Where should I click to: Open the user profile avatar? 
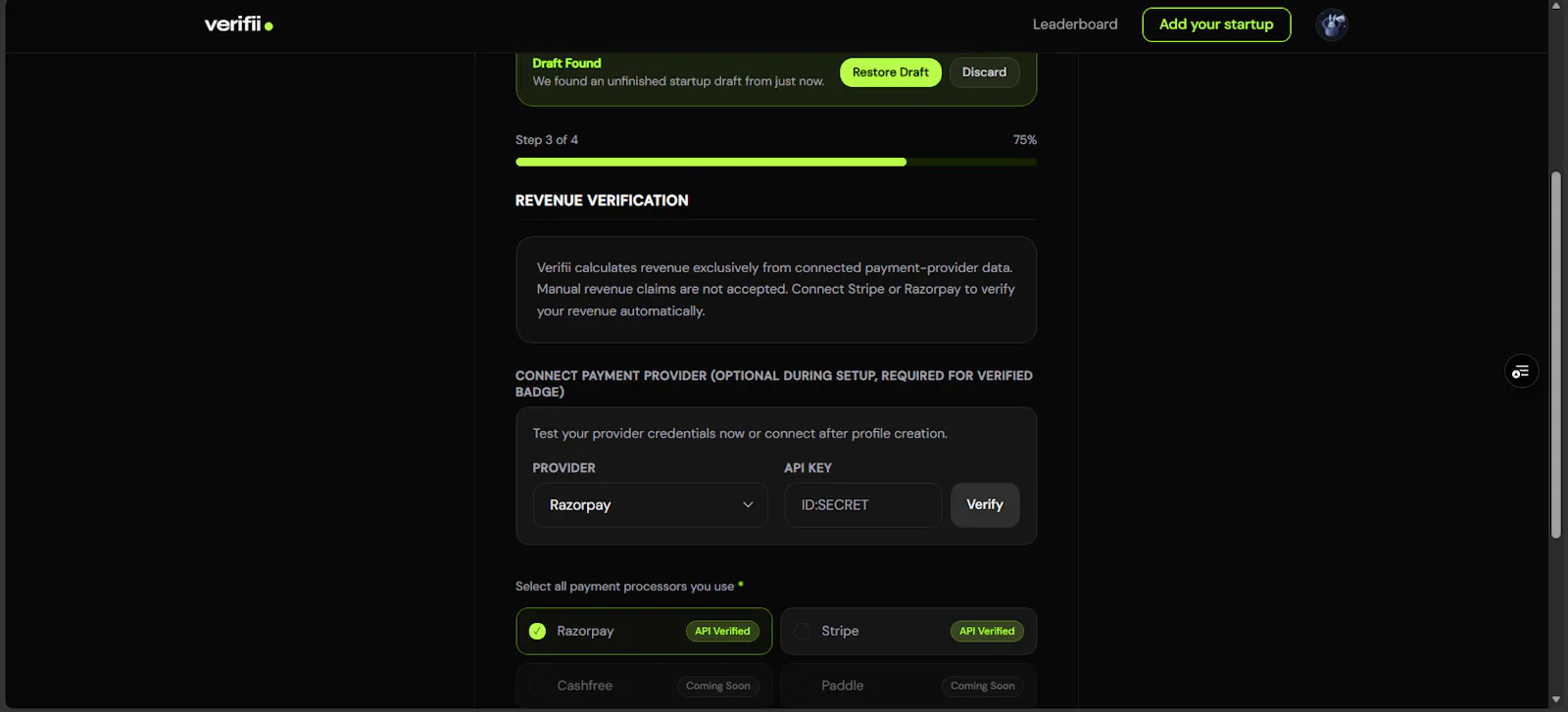1332,24
